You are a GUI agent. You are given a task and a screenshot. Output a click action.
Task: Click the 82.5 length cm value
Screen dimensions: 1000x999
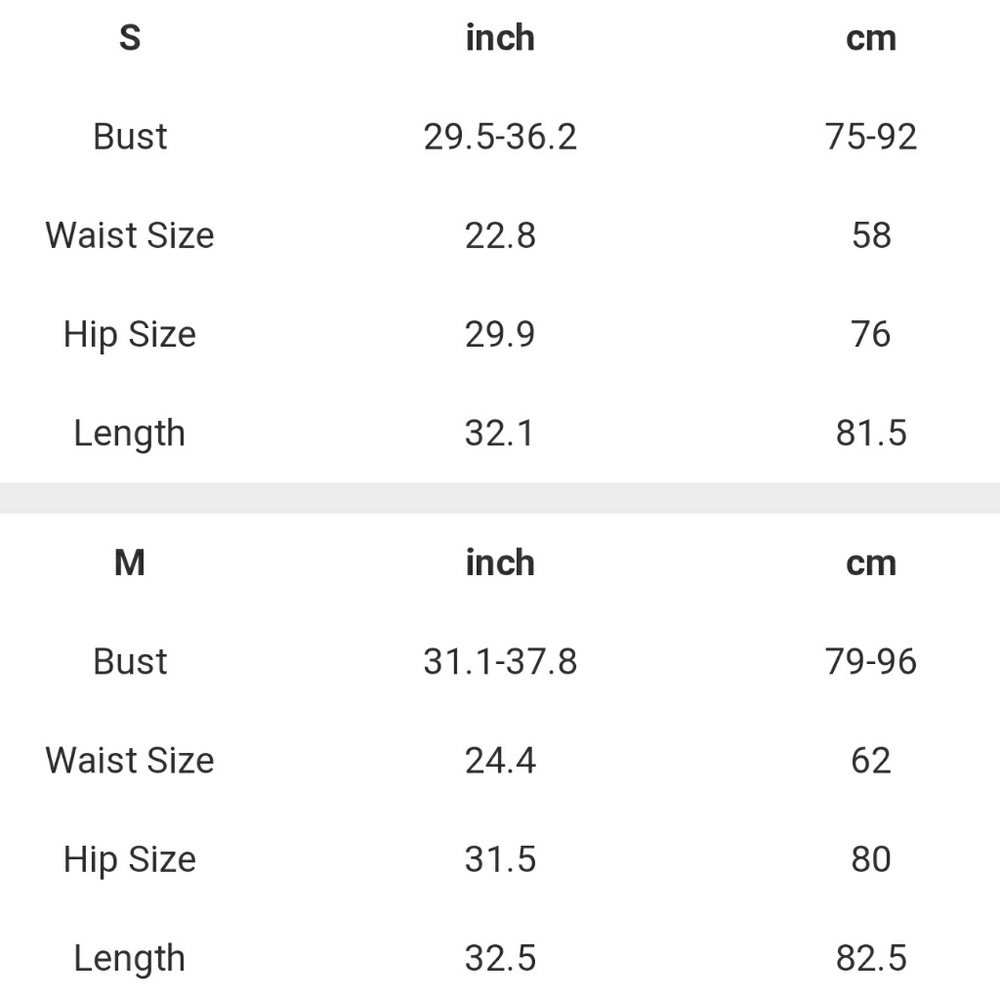[871, 958]
